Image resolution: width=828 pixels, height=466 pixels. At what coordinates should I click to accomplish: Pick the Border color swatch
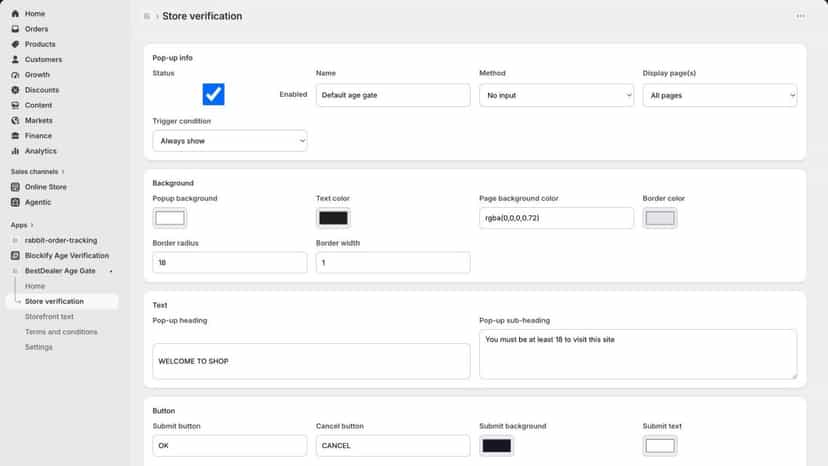tap(660, 218)
